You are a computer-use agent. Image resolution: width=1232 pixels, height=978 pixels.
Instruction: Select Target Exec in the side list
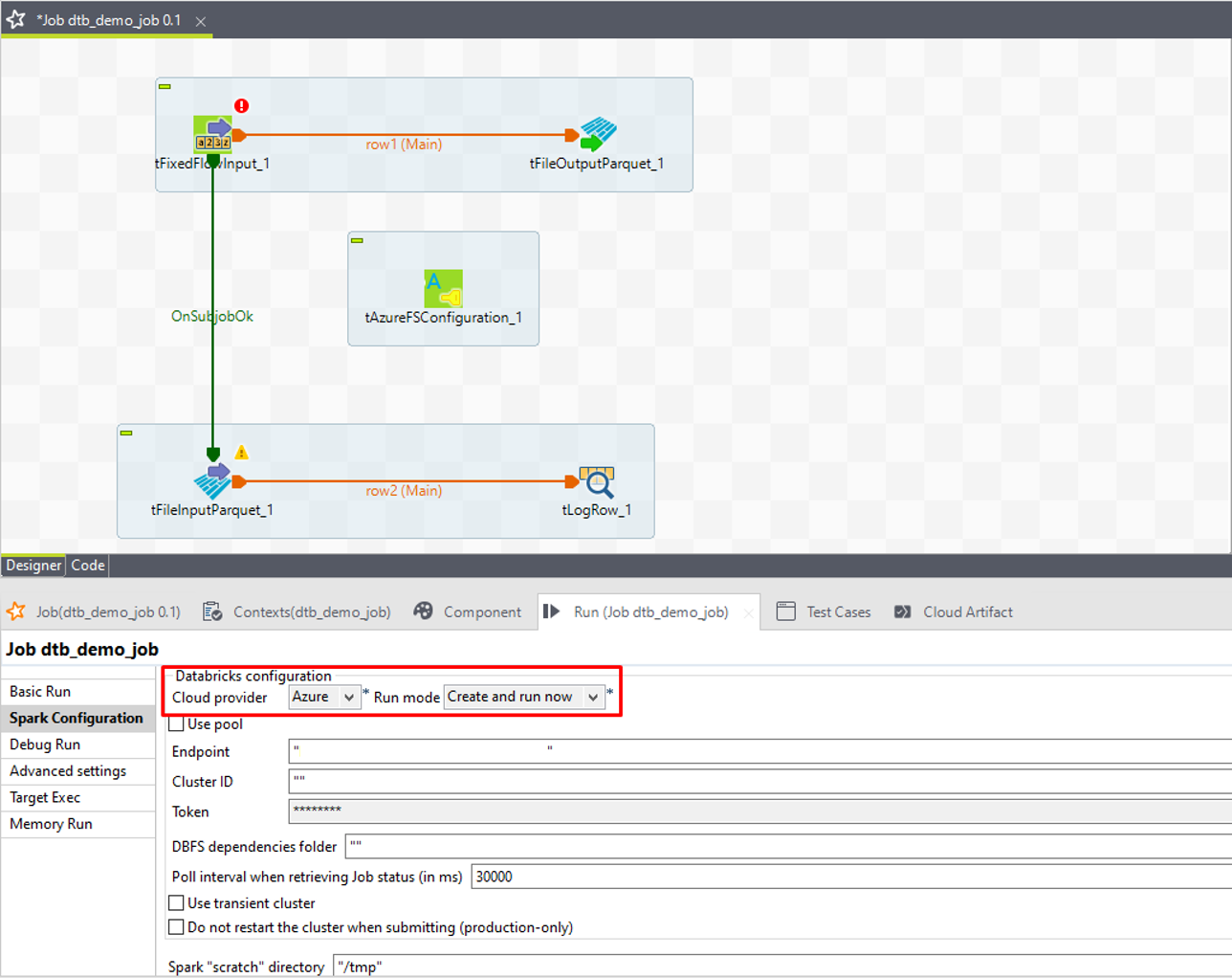click(78, 798)
